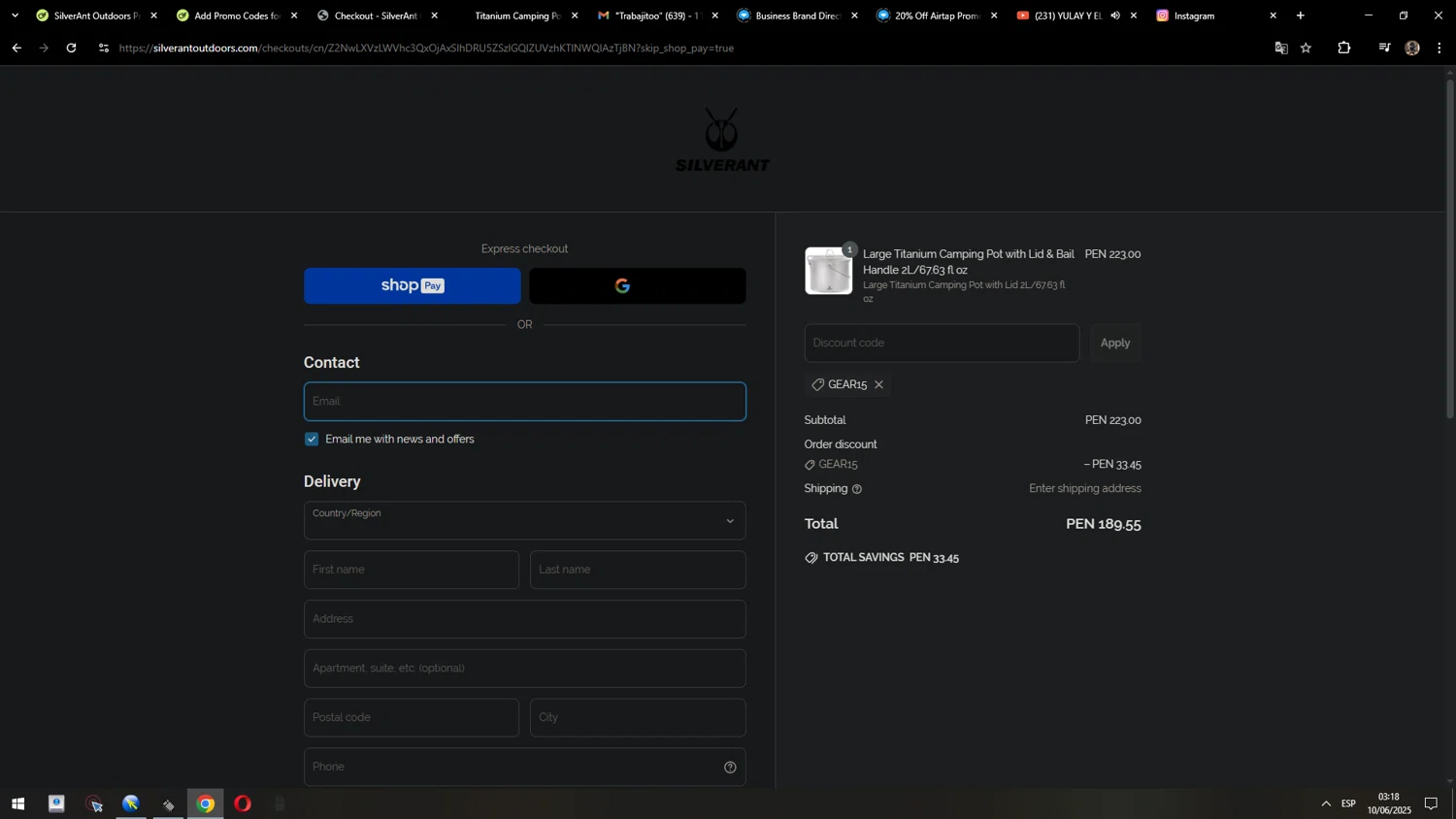This screenshot has width=1456, height=819.
Task: Switch to SilverAnt Outdoors tab
Action: coord(96,16)
